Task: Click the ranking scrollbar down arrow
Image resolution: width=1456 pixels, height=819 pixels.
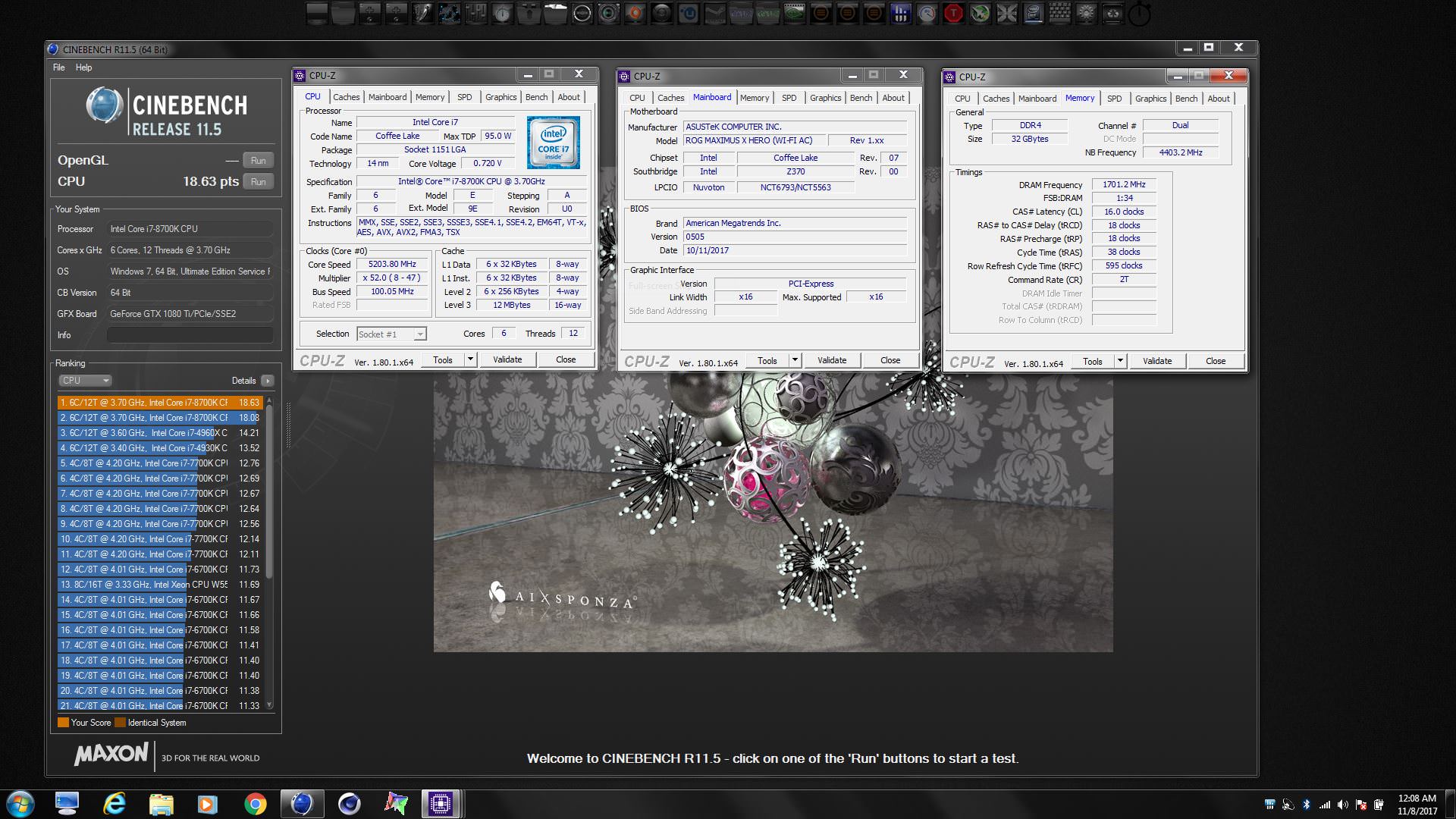Action: [x=269, y=706]
